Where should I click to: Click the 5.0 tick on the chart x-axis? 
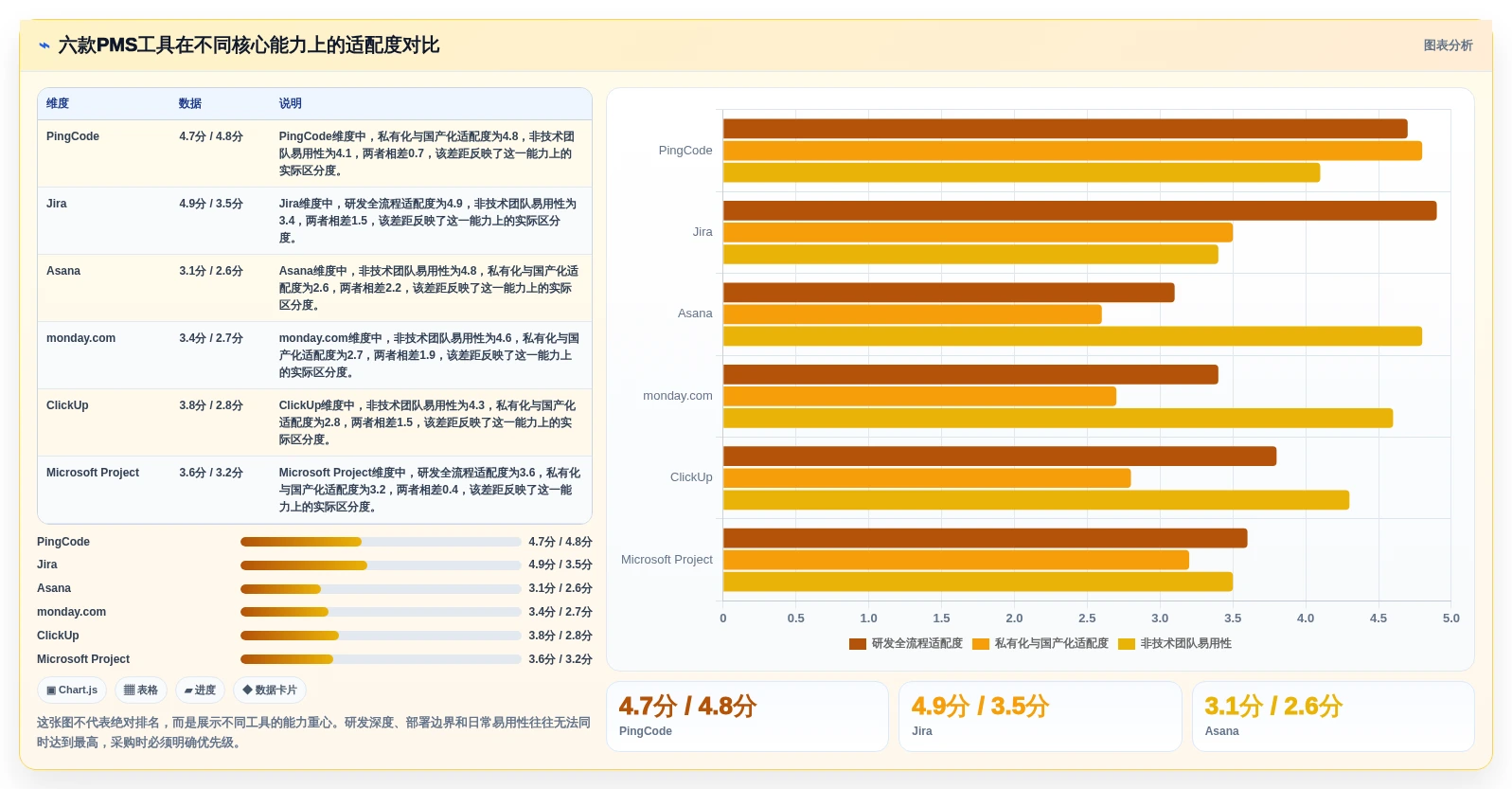[1450, 619]
